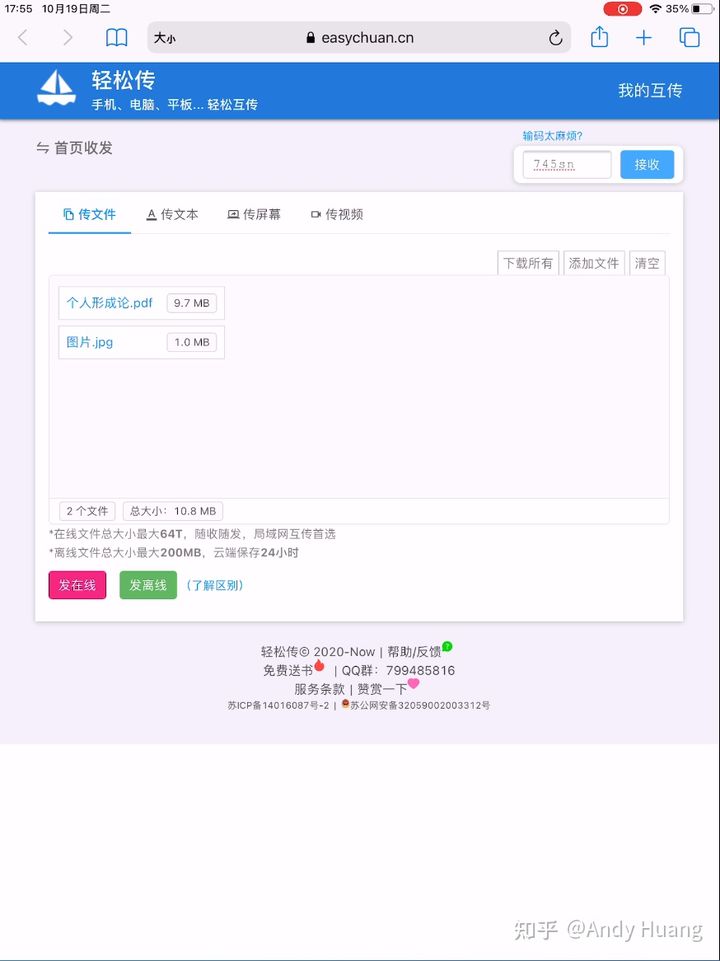
Task: Open the Safari share sheet icon
Action: coord(599,37)
